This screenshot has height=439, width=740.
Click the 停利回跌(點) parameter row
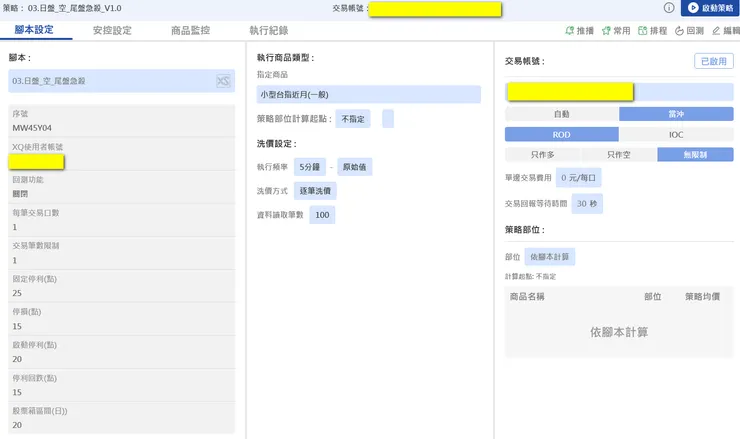coord(122,385)
